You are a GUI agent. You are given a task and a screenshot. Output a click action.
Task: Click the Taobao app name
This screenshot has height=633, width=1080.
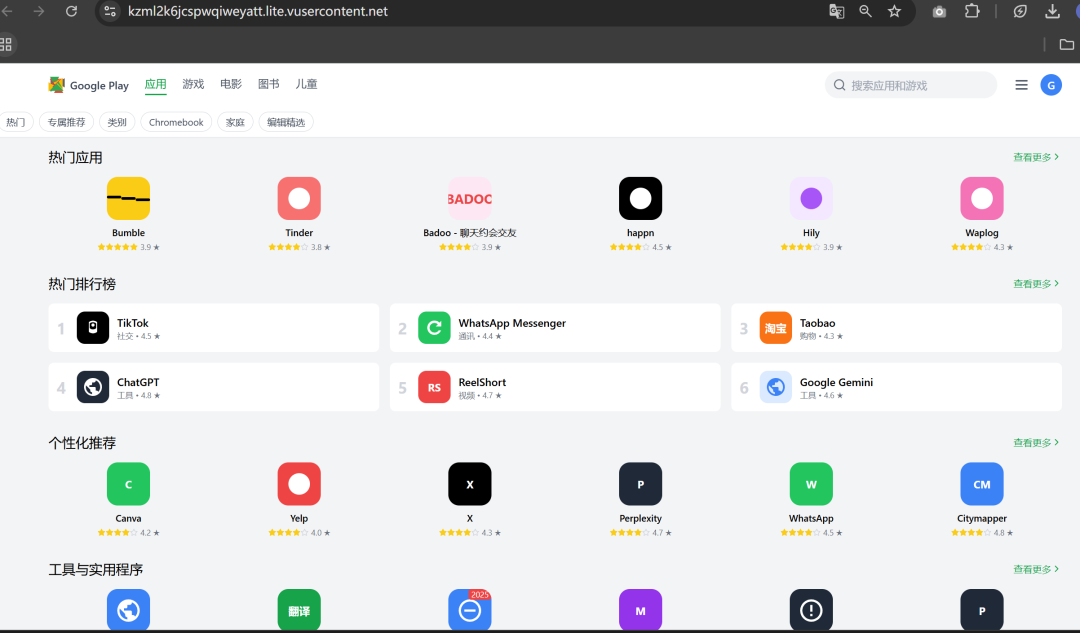click(x=818, y=323)
